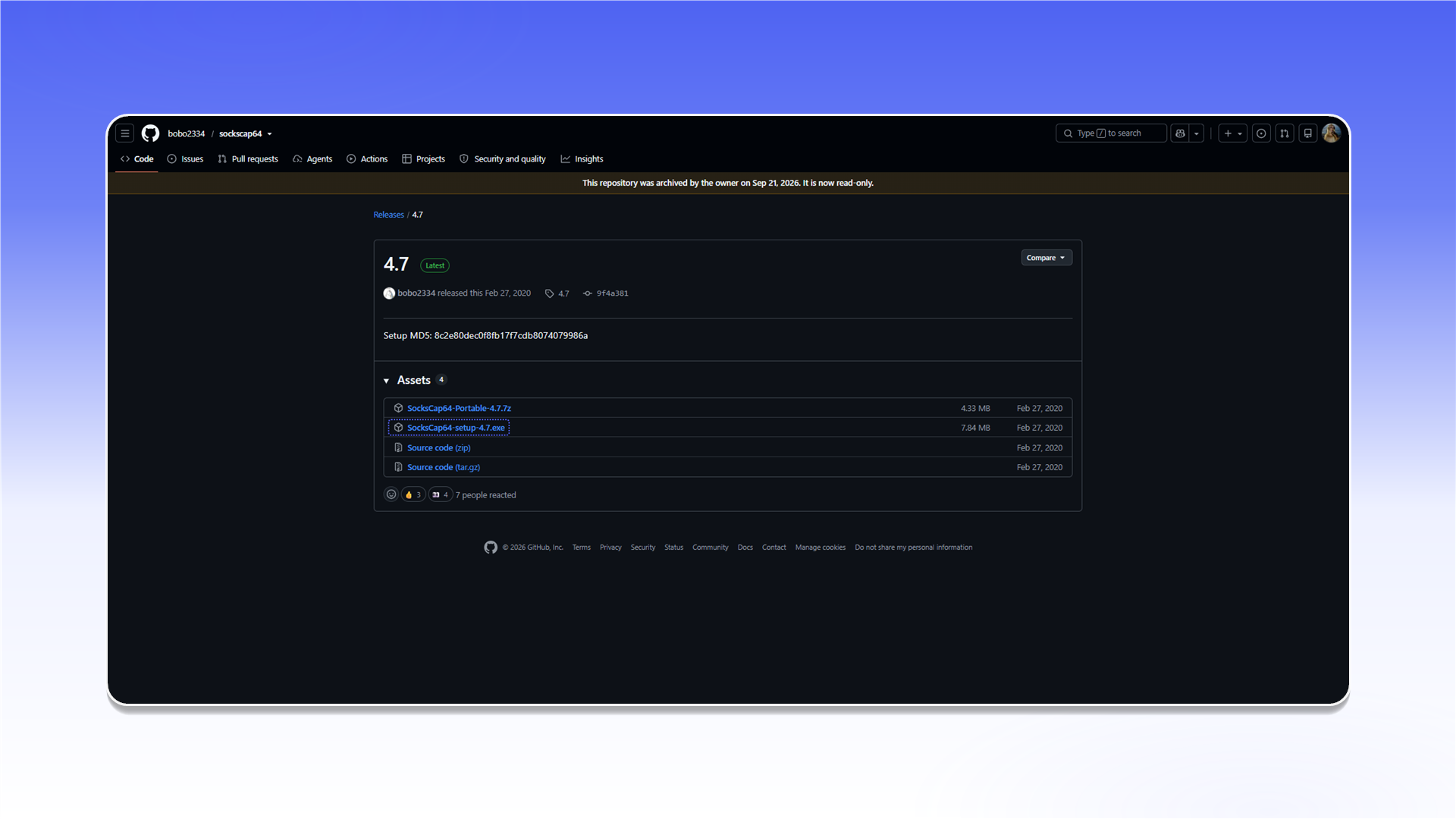This screenshot has width=1456, height=819.
Task: Open the Pull requests tab
Action: tap(248, 159)
